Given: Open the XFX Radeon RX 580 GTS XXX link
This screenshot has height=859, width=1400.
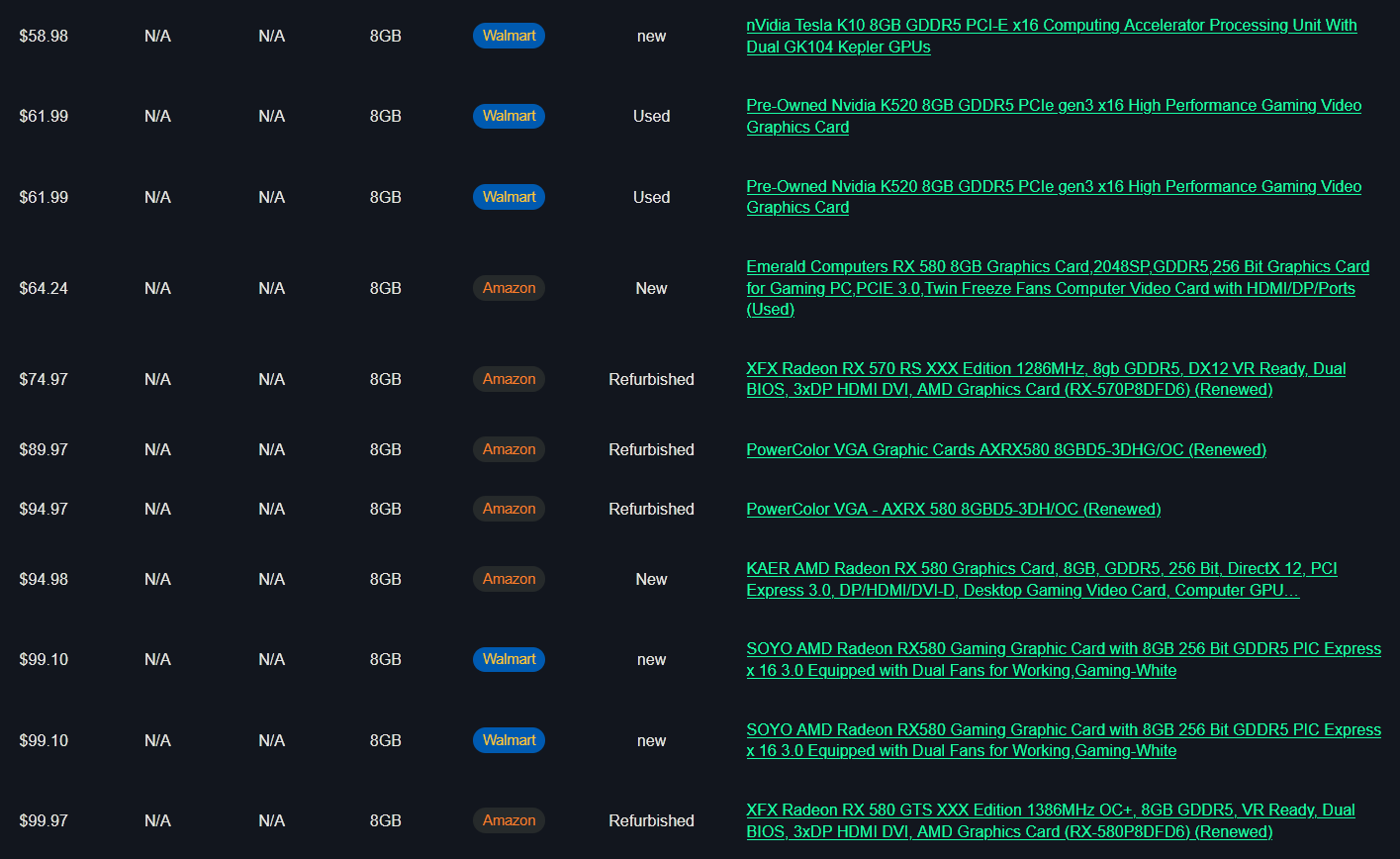Looking at the screenshot, I should point(1051,820).
